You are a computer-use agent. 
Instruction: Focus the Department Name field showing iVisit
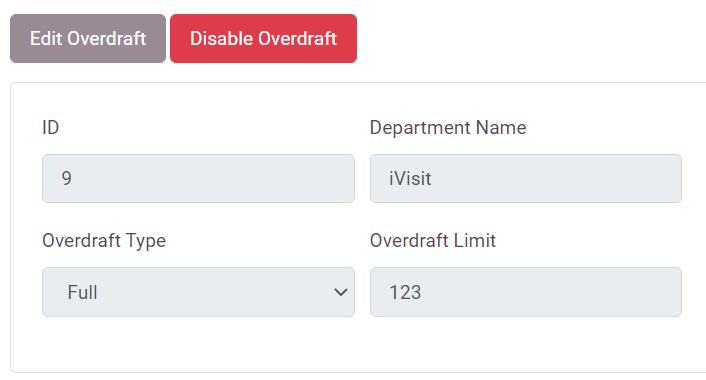[525, 178]
